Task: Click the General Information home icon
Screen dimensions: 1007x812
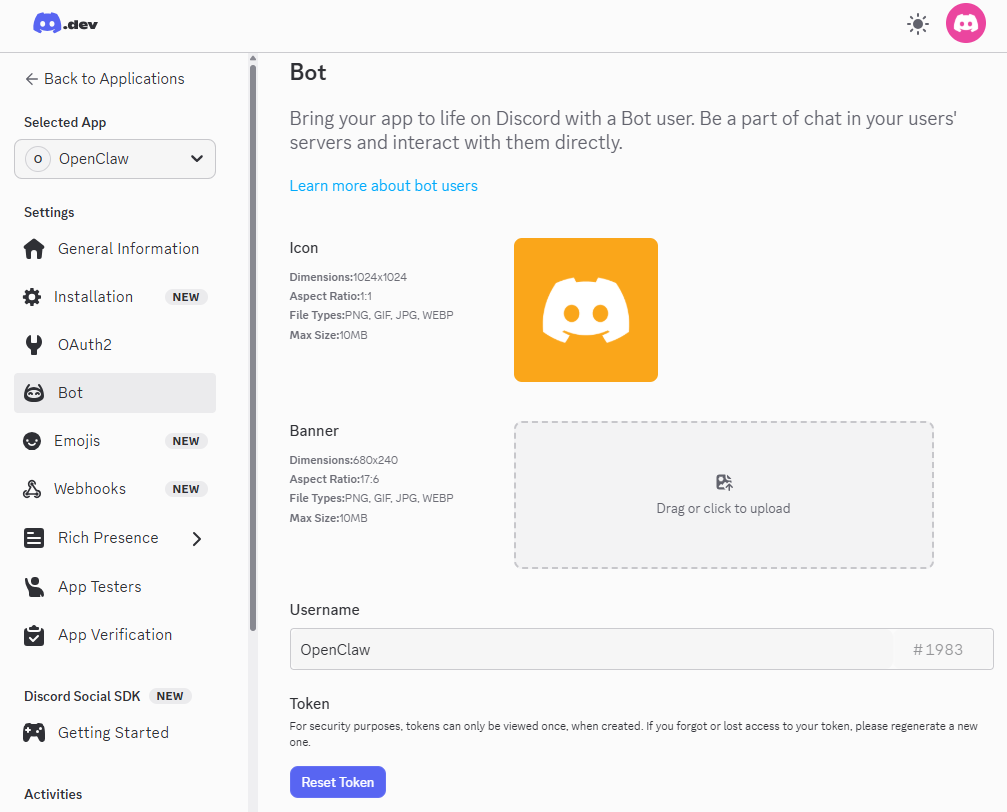Action: 34,249
